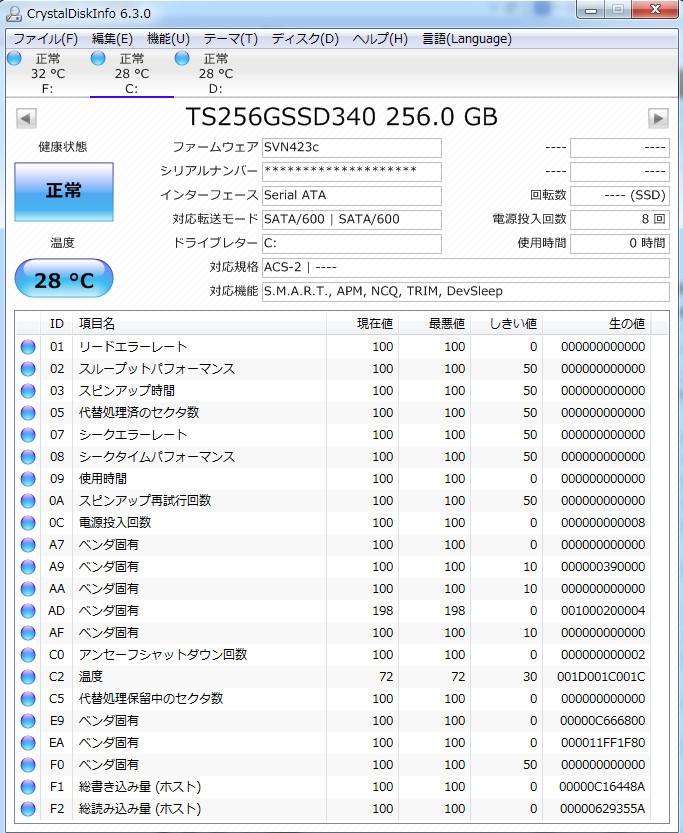
Task: Click status orb of attribute 07
Action: point(28,435)
